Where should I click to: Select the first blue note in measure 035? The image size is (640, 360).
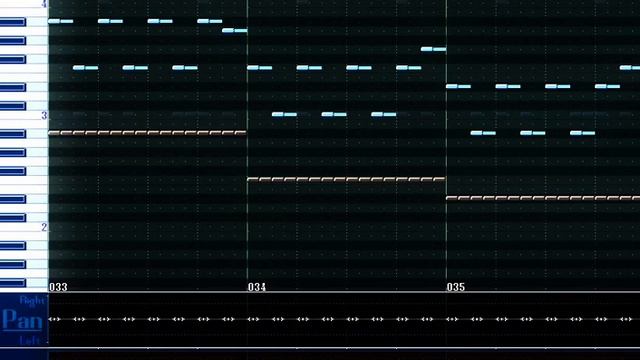(x=458, y=86)
